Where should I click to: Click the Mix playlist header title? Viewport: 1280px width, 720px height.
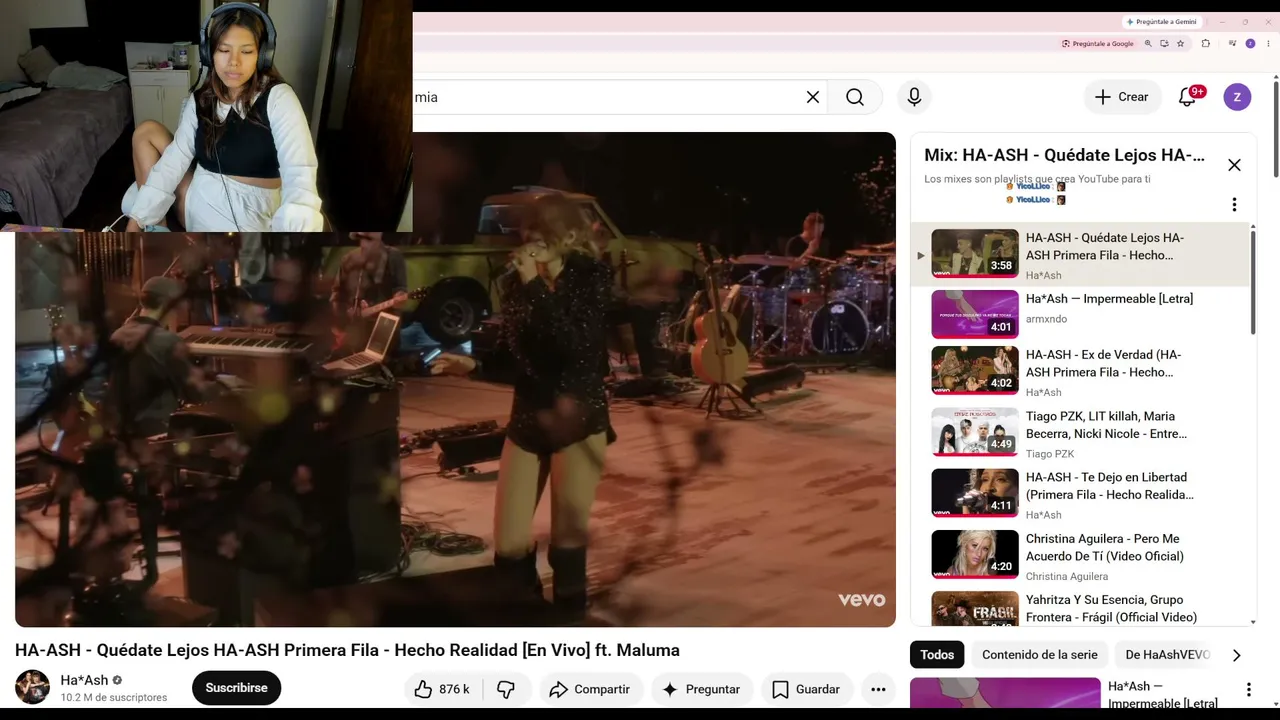coord(1064,155)
